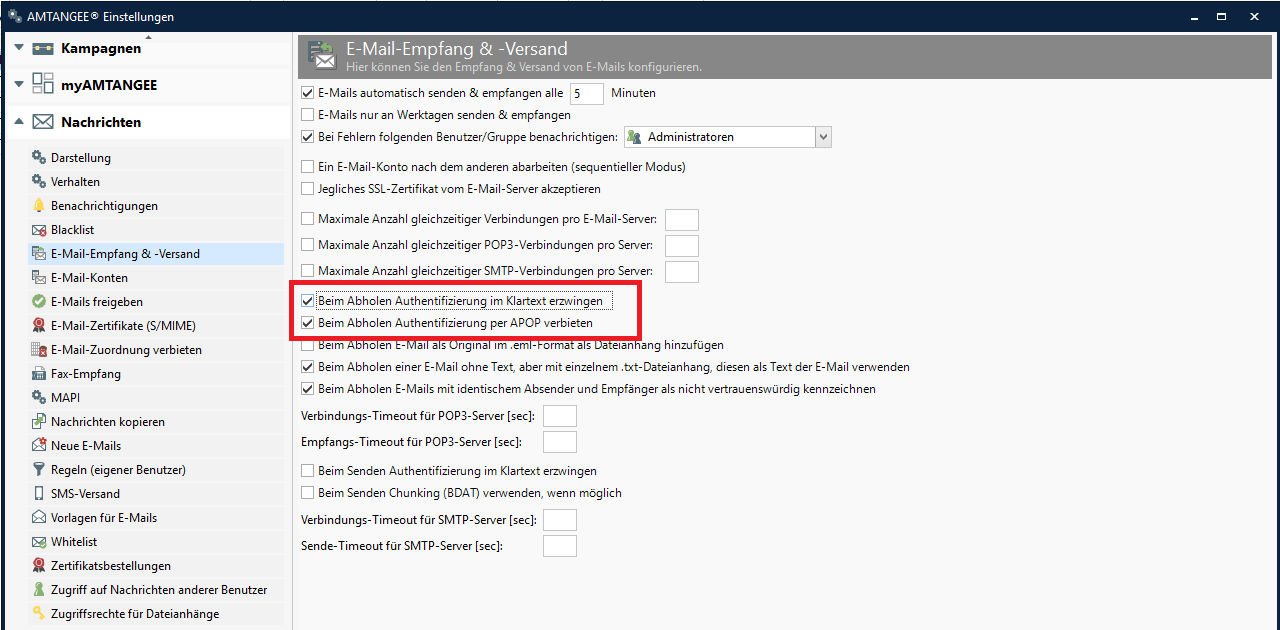Click Sende-Timeout für SMTP-Server field
The width and height of the screenshot is (1280, 630).
pyautogui.click(x=560, y=546)
